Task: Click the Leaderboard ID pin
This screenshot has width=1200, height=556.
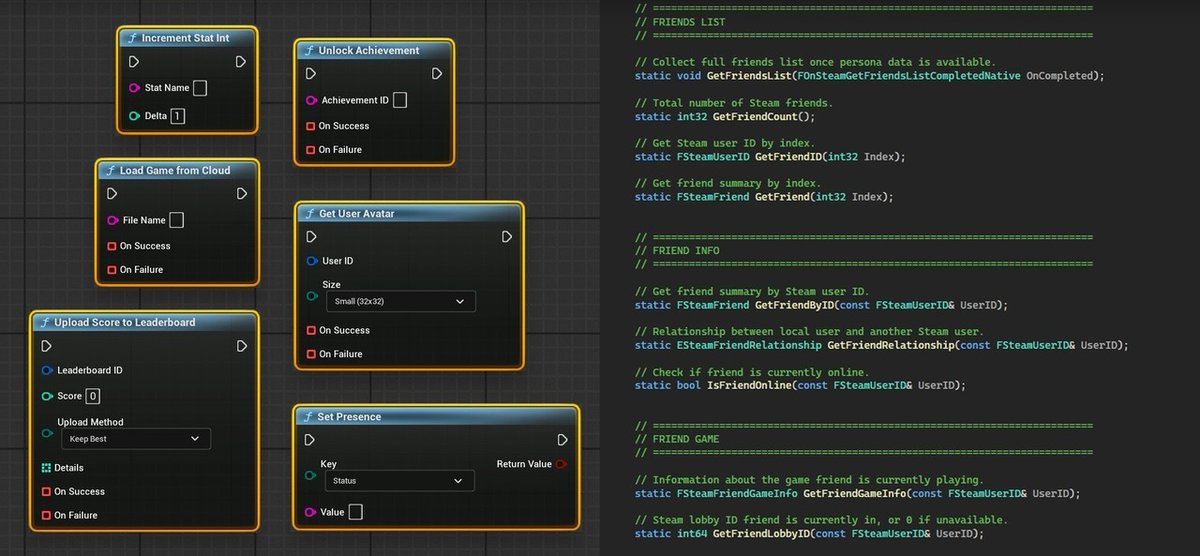Action: point(46,370)
